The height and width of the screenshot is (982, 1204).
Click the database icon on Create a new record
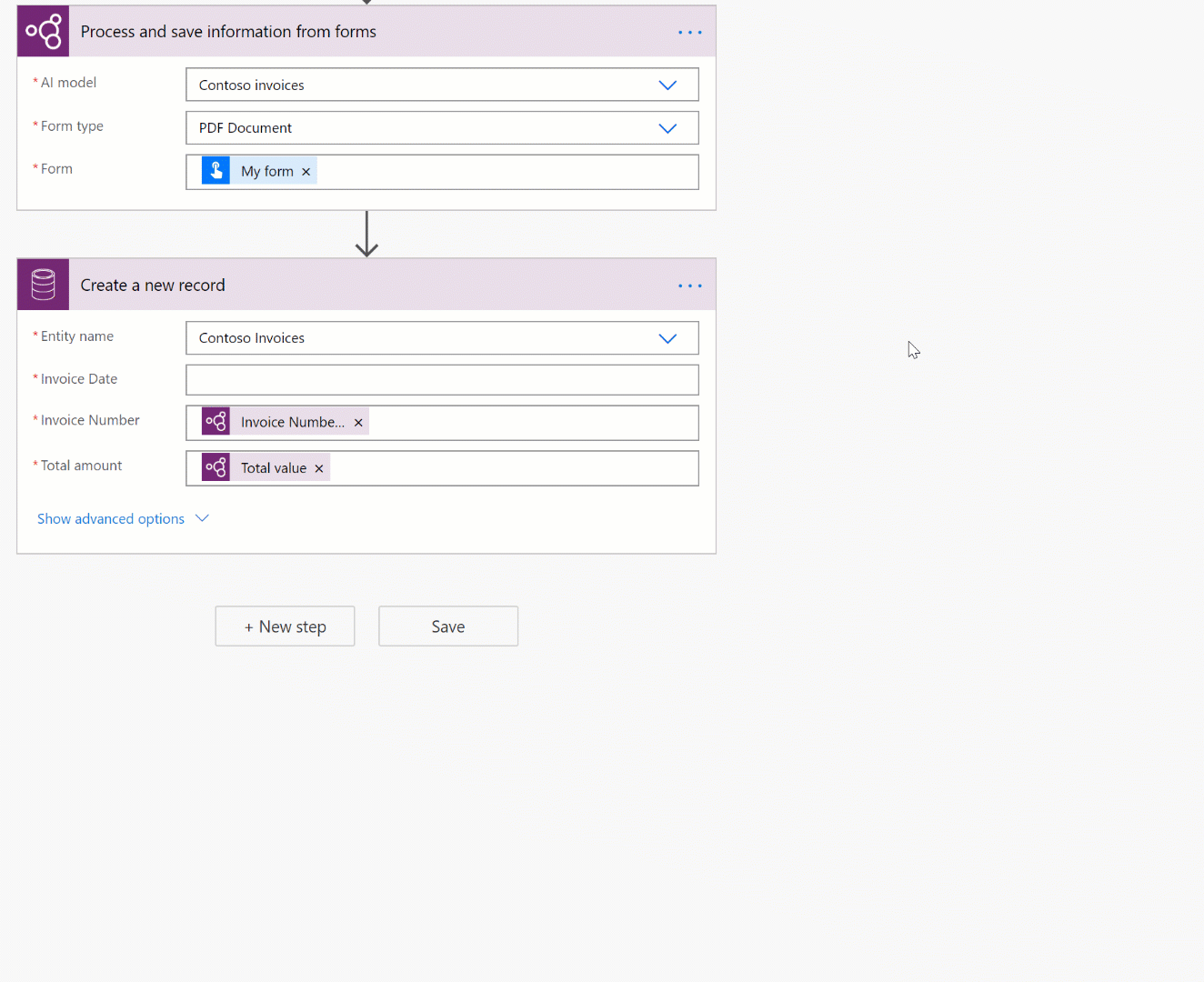[x=43, y=284]
